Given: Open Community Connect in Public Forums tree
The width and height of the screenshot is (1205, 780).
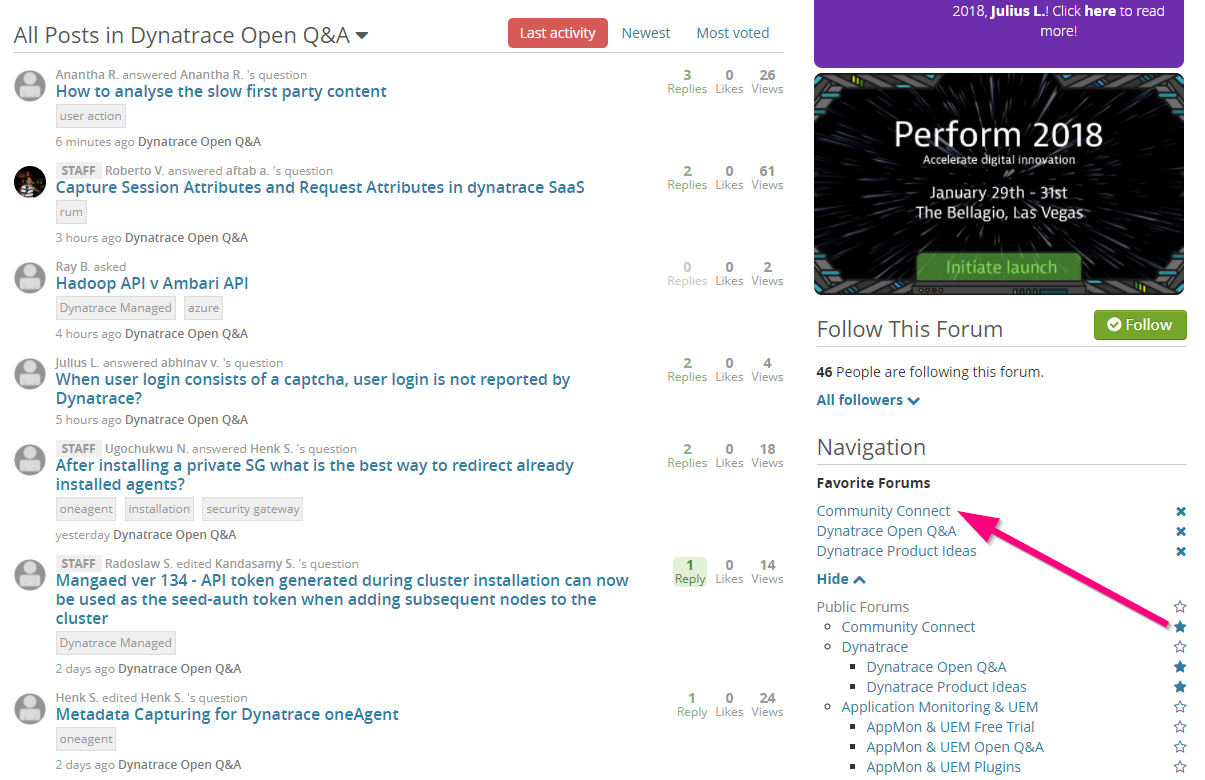Looking at the screenshot, I should [909, 627].
